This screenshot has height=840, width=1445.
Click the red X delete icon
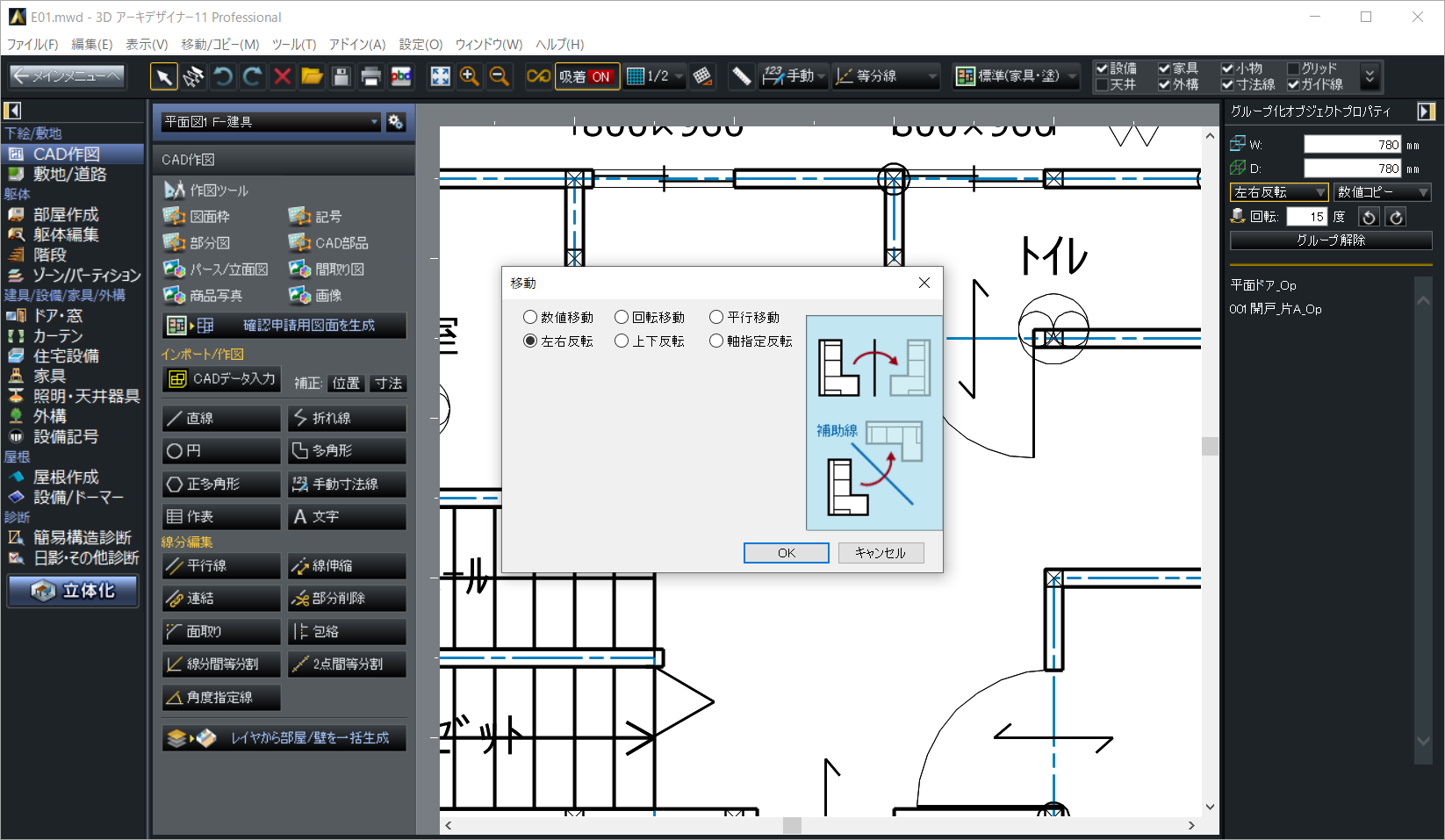click(x=282, y=77)
